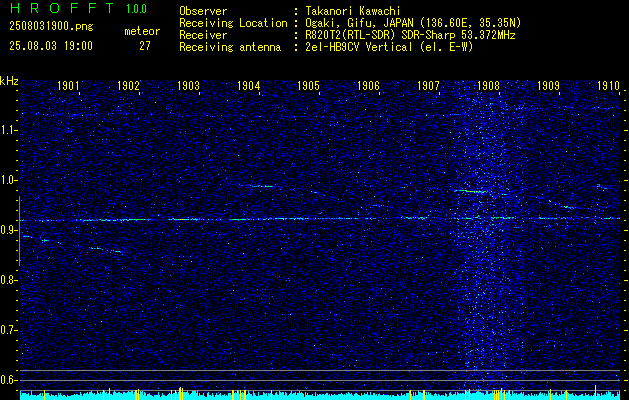Click the 0.7 kHz frequency label
This screenshot has height=400, width=629.
click(x=8, y=330)
